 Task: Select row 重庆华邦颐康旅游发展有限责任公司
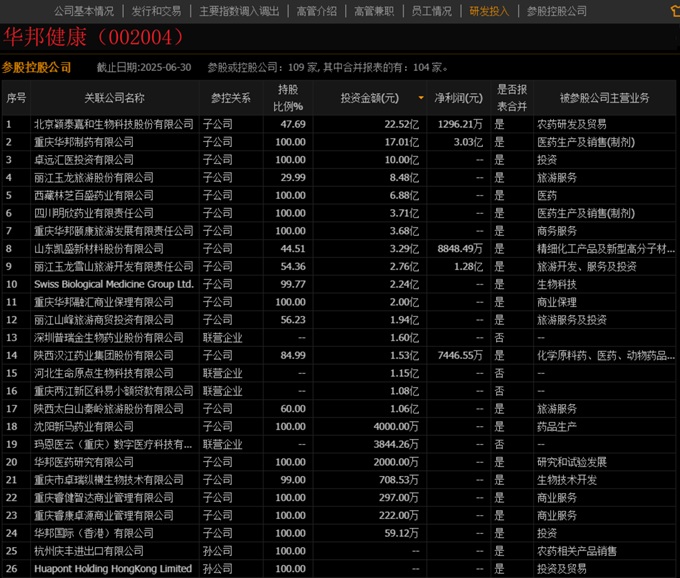click(x=339, y=231)
